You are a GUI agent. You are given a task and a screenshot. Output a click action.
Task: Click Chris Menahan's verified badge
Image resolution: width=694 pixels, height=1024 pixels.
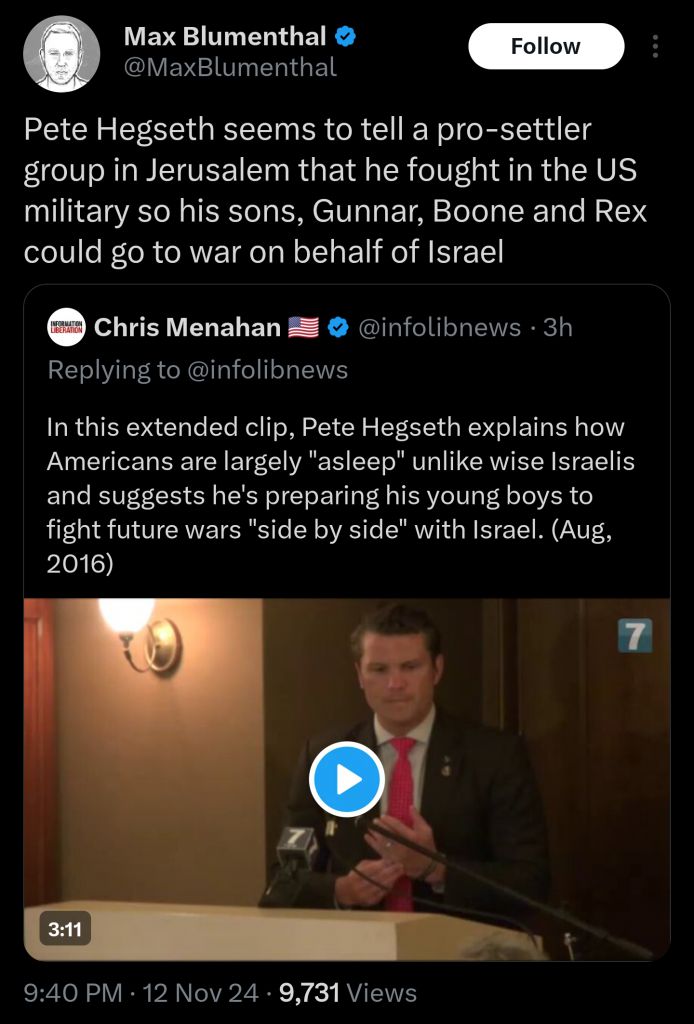tap(339, 327)
